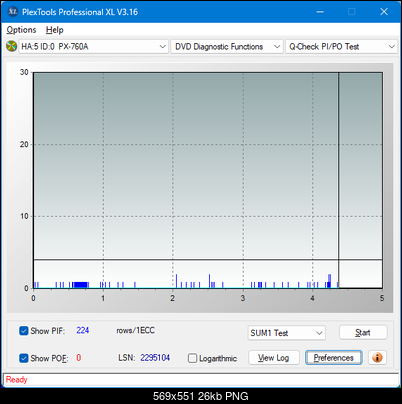The width and height of the screenshot is (402, 404).
Task: Click the Start button
Action: 363,332
